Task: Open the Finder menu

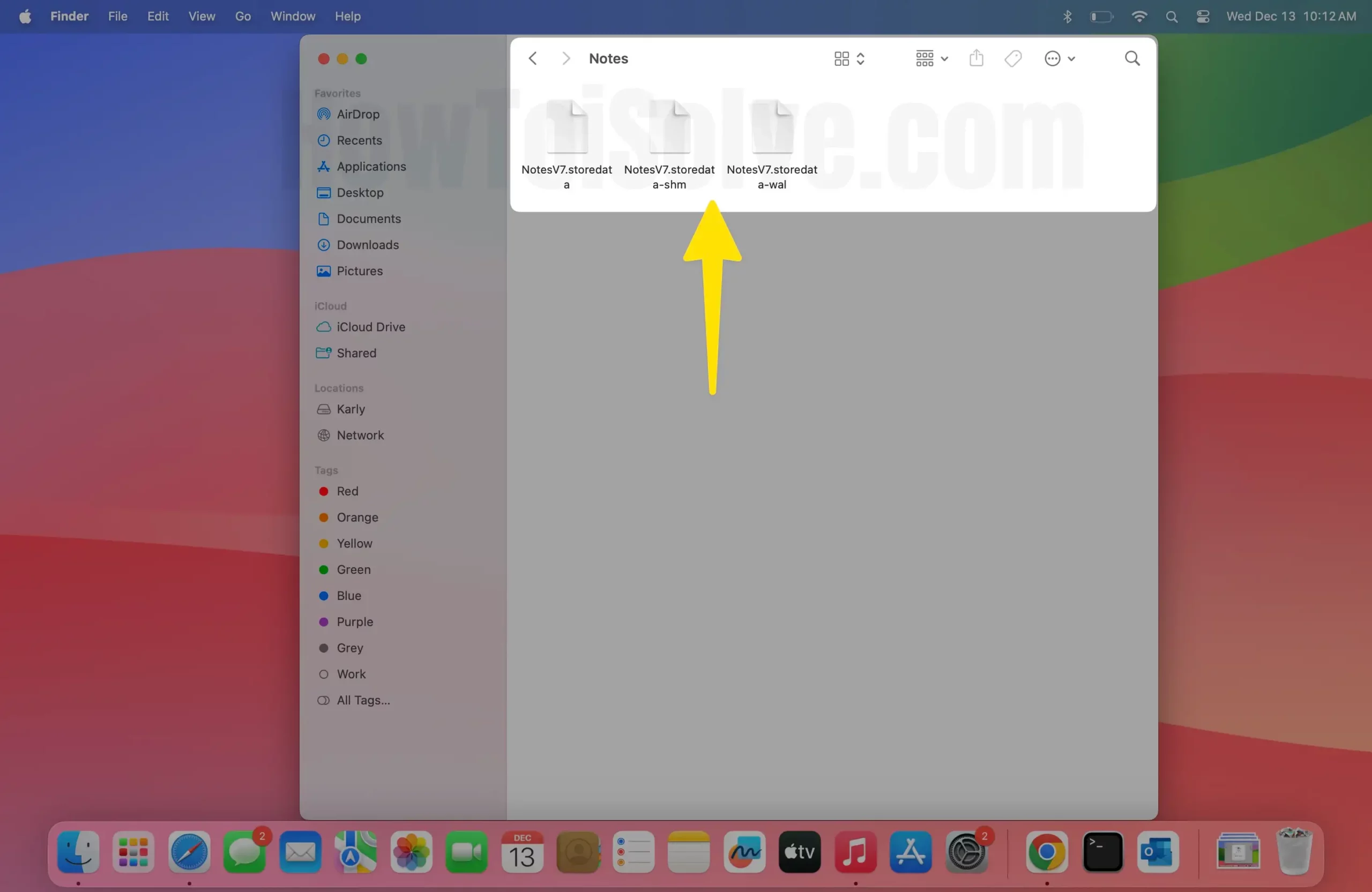Action: pyautogui.click(x=69, y=16)
